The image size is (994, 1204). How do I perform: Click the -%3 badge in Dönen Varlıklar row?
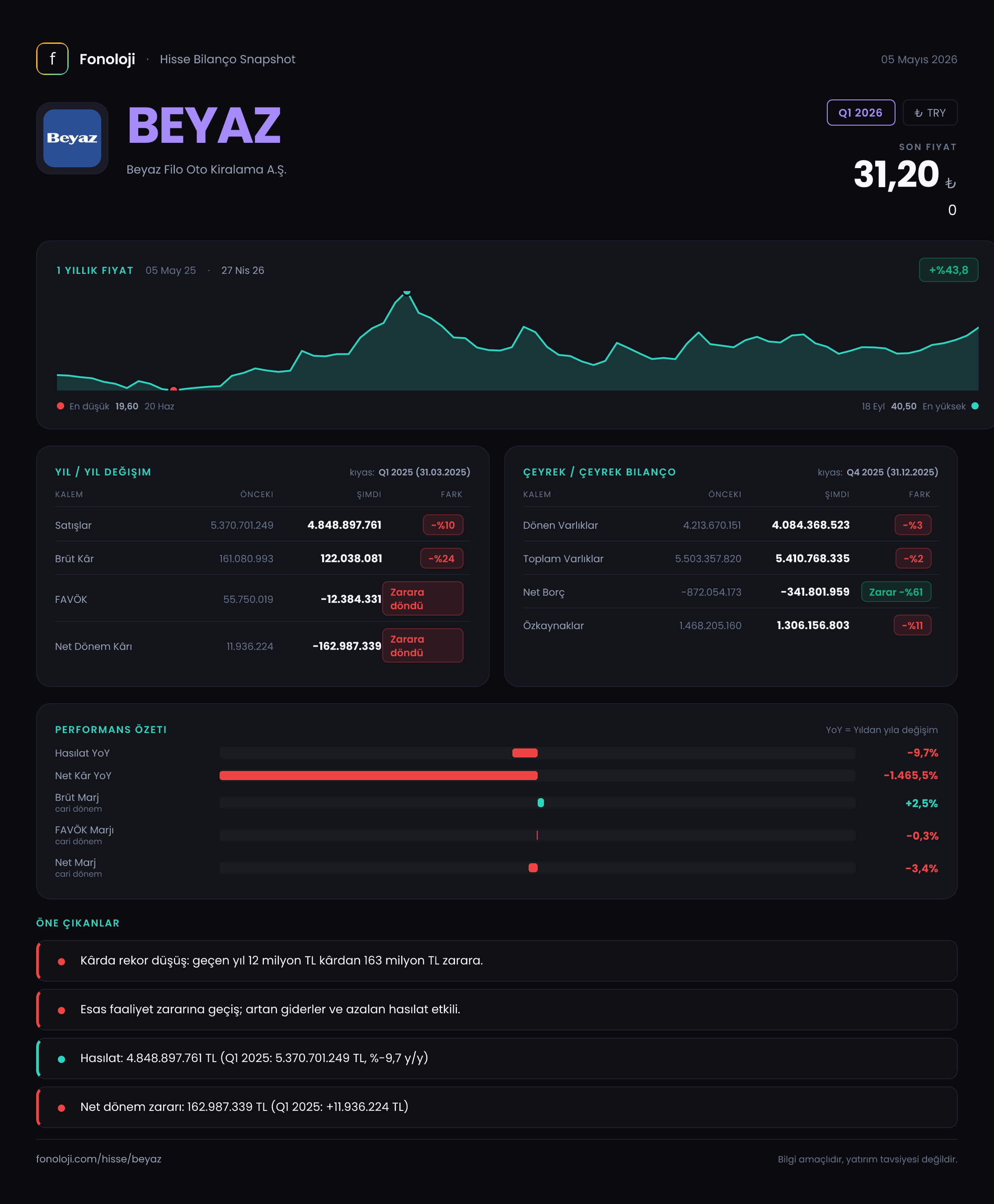click(x=913, y=525)
